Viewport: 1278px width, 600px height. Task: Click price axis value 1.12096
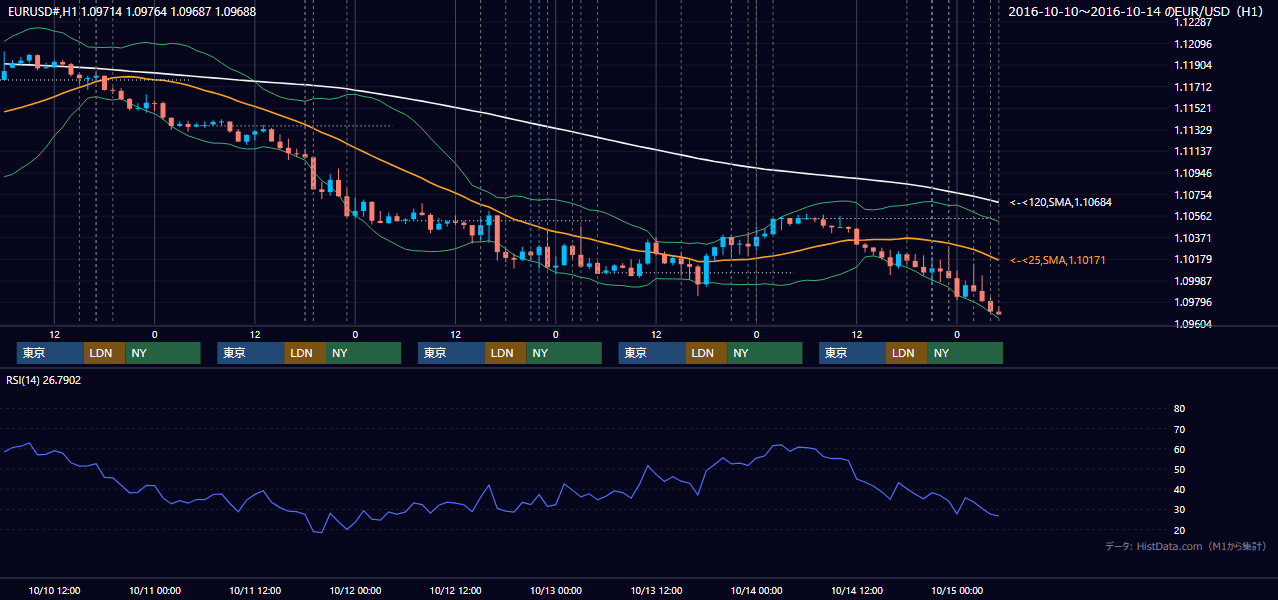pos(1192,44)
